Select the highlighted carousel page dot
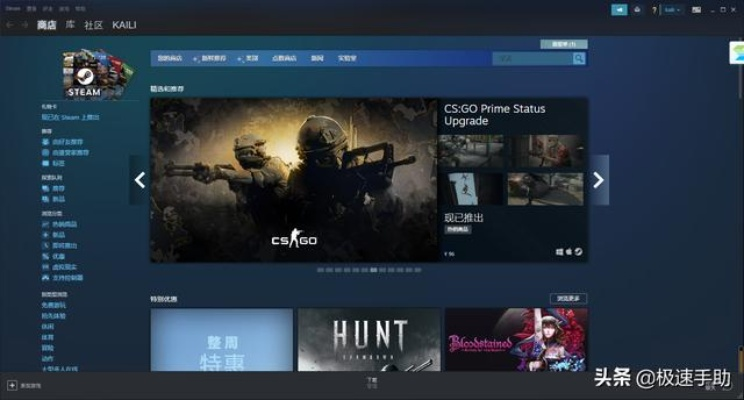The image size is (744, 400). (373, 270)
